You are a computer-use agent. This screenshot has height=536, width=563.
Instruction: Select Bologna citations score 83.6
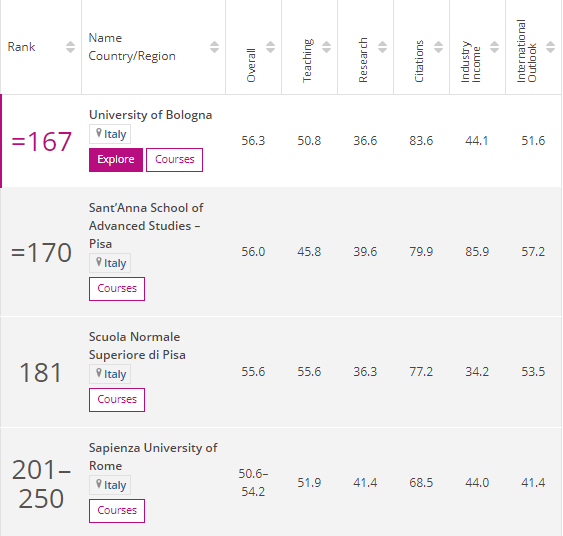421,141
